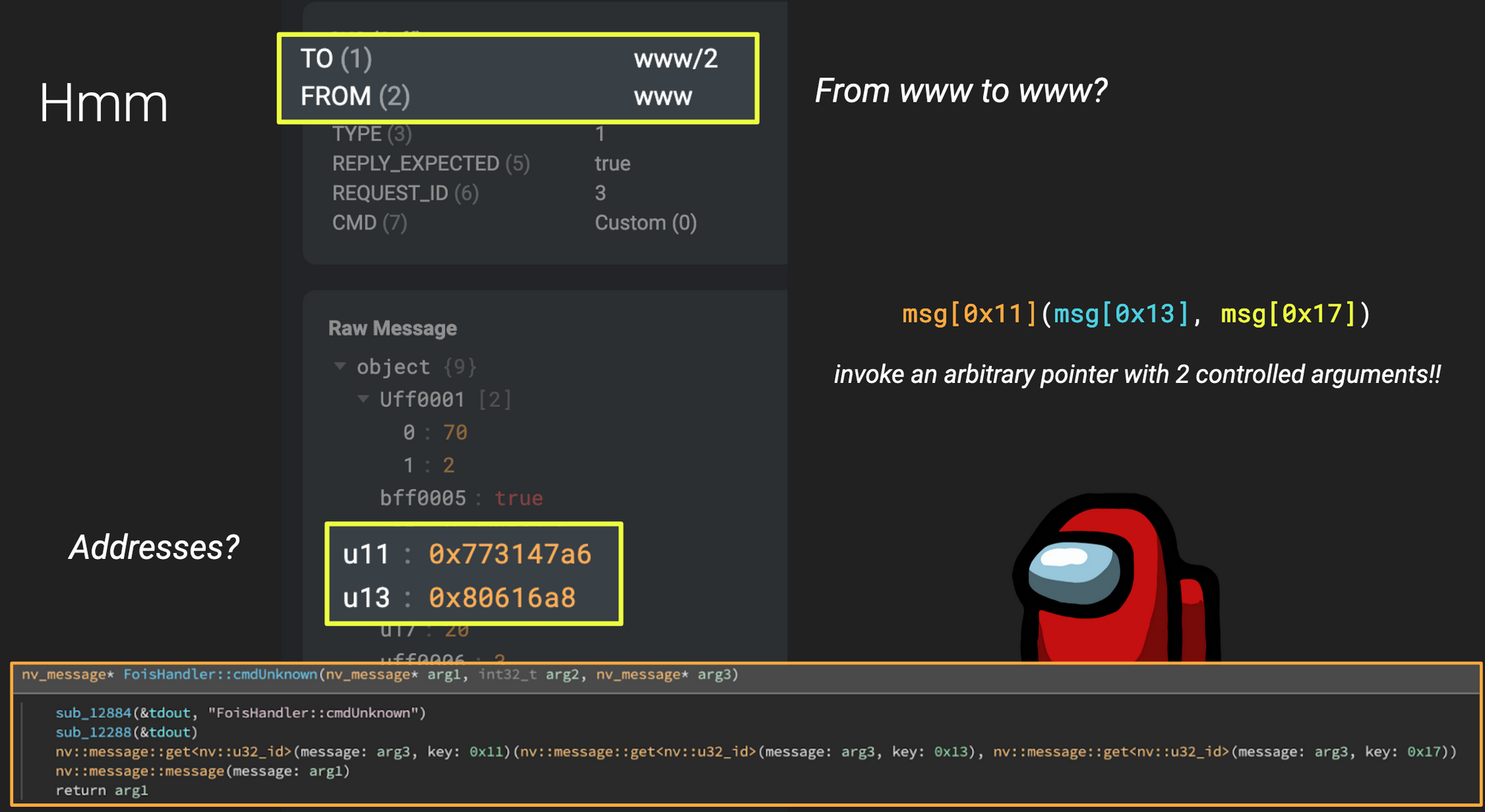Click the www/2 destination value

pyautogui.click(x=675, y=59)
